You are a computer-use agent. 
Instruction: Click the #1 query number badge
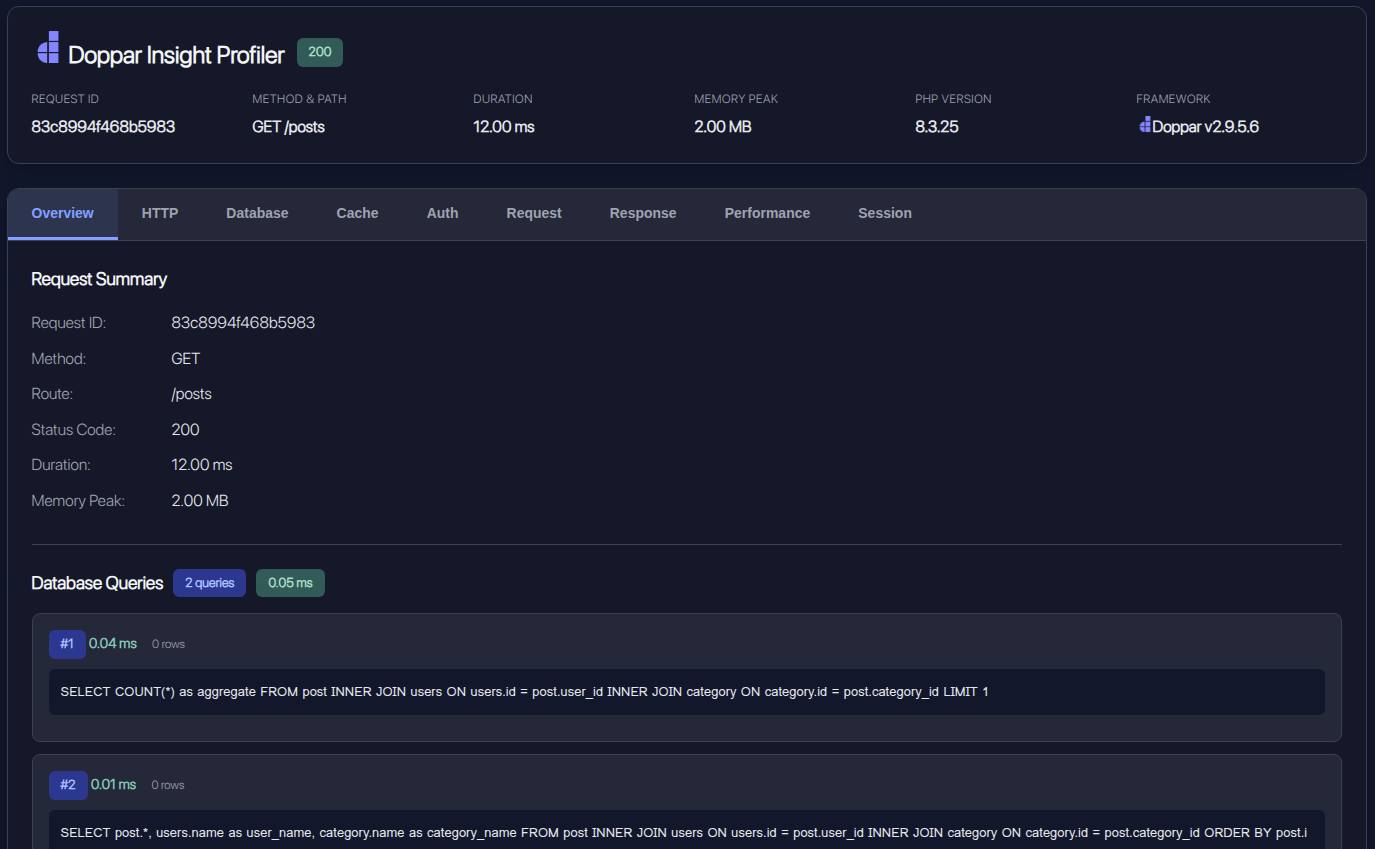pos(67,644)
